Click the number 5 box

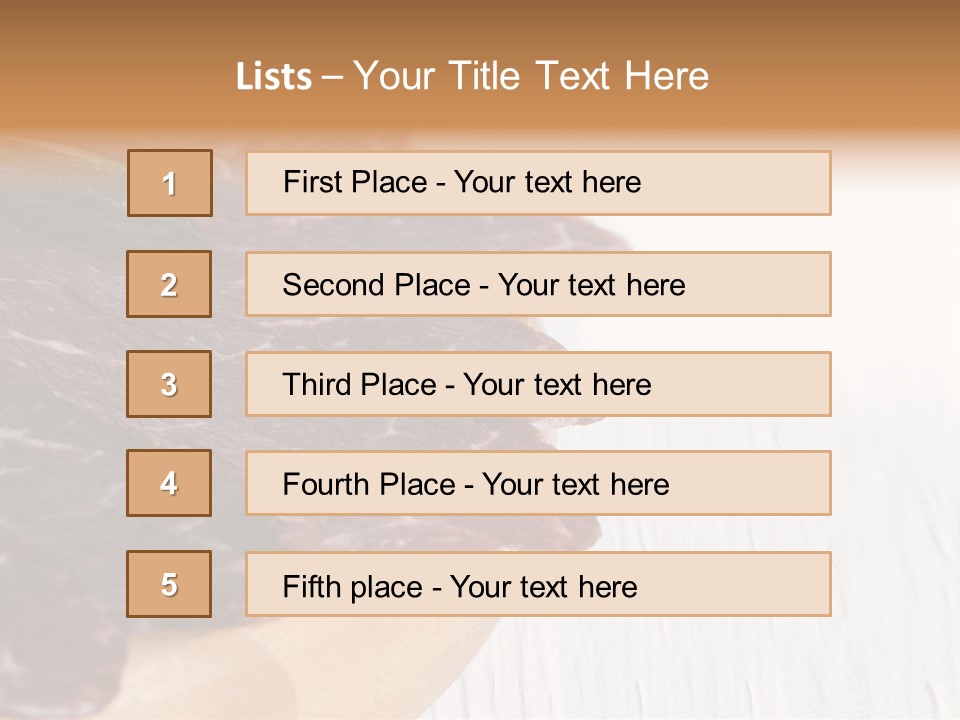click(169, 584)
